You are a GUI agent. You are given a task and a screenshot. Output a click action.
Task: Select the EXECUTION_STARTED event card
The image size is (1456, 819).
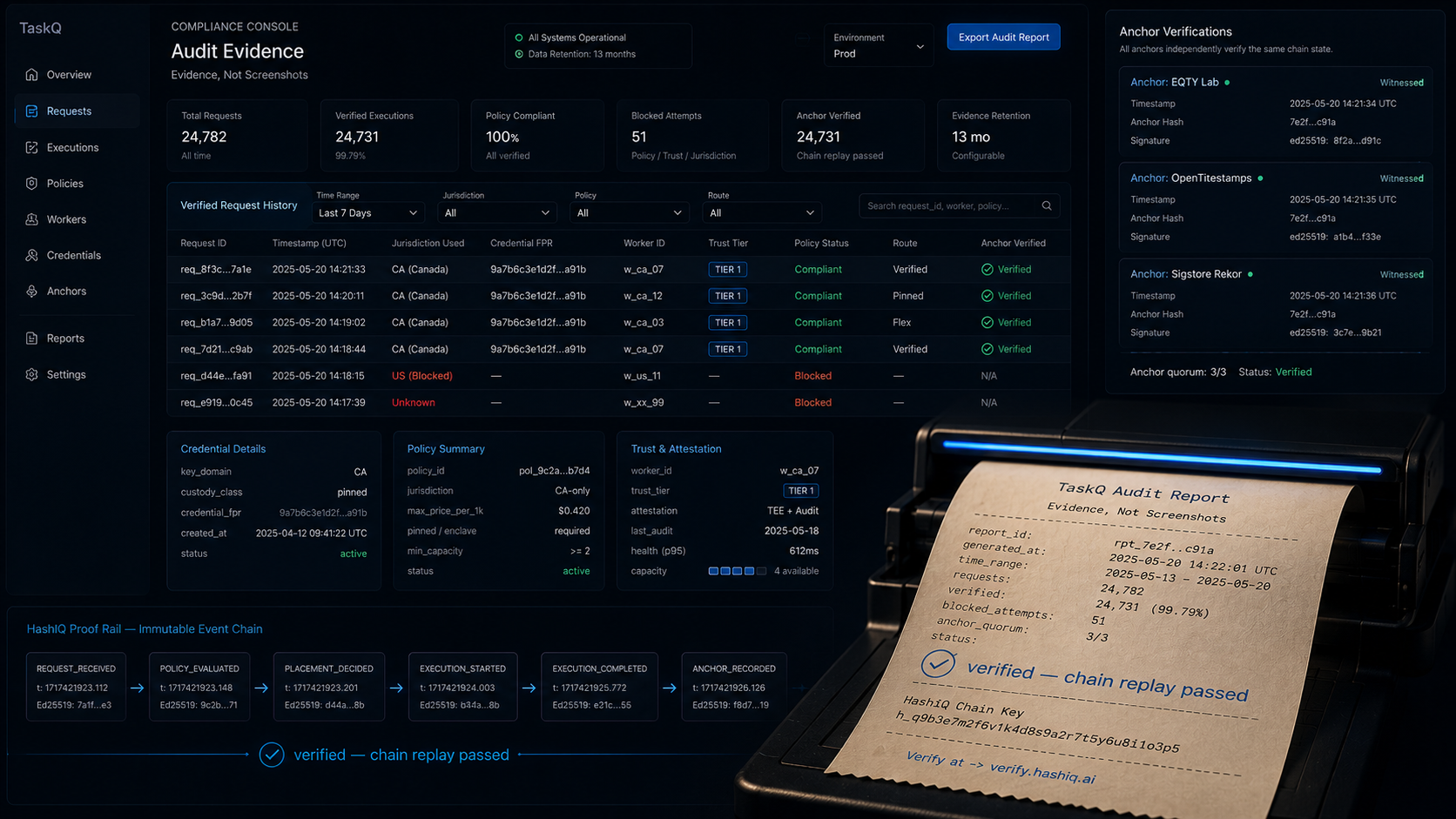(x=462, y=687)
